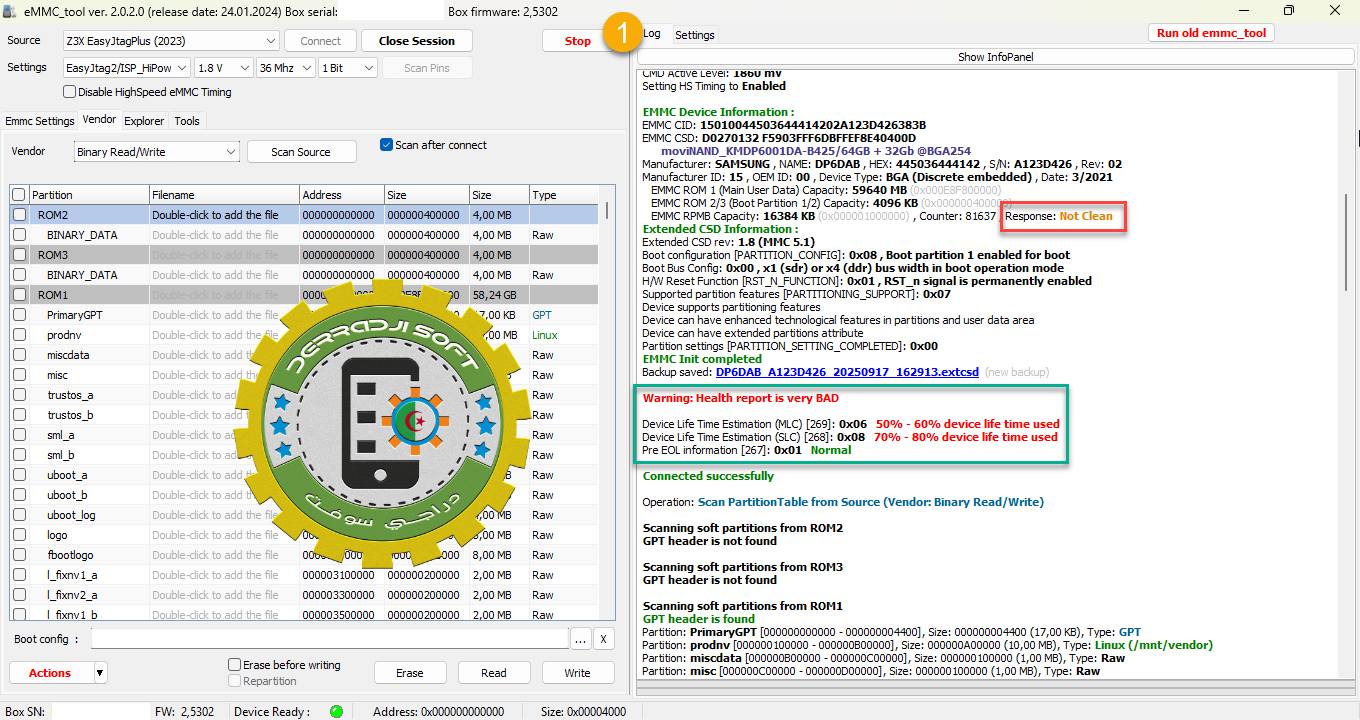Click Scan Source button

pyautogui.click(x=301, y=152)
